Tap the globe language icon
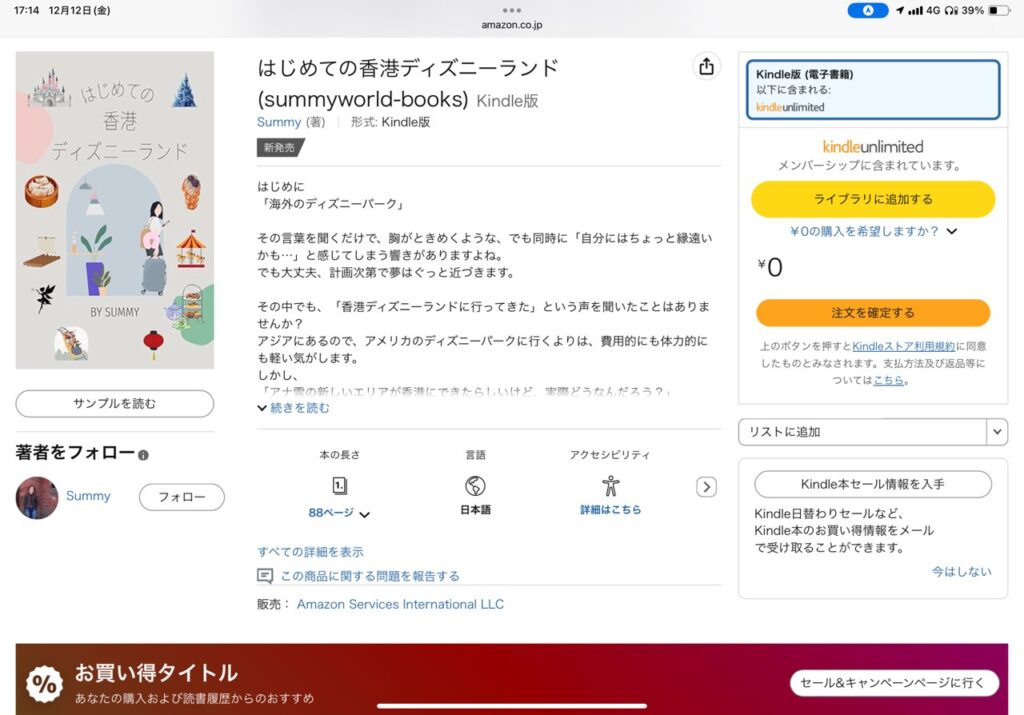 coord(475,486)
